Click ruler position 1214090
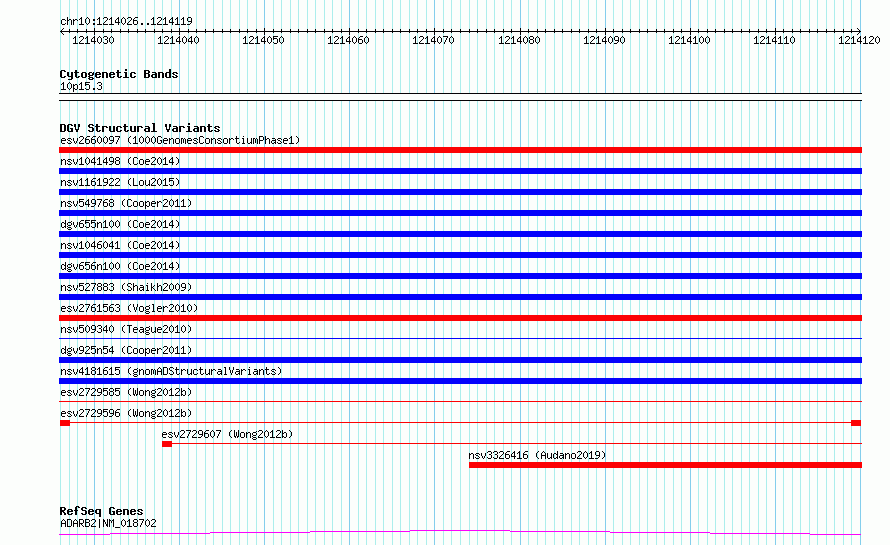Viewport: 890px width, 545px height. coord(604,40)
